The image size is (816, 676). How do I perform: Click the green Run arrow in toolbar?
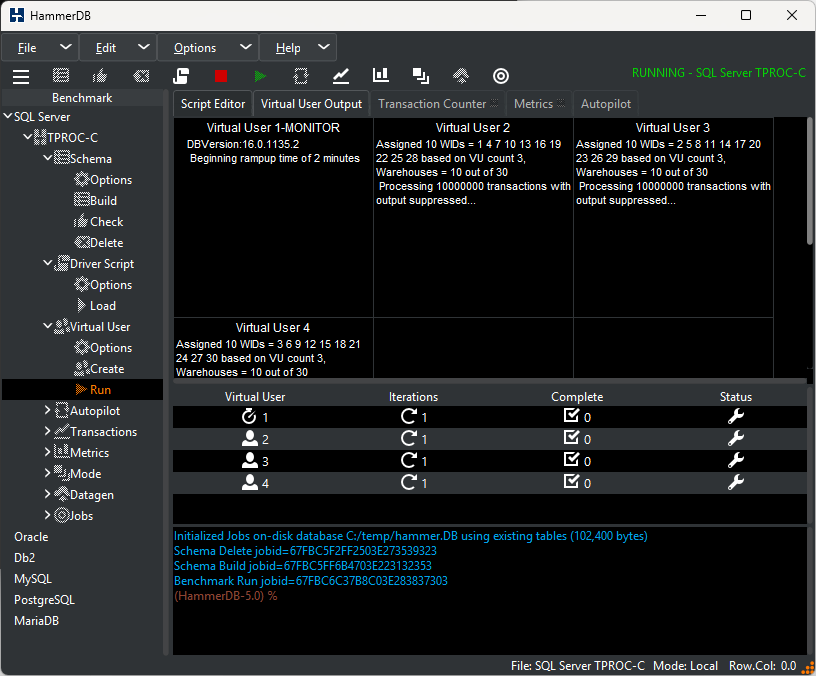click(x=260, y=76)
